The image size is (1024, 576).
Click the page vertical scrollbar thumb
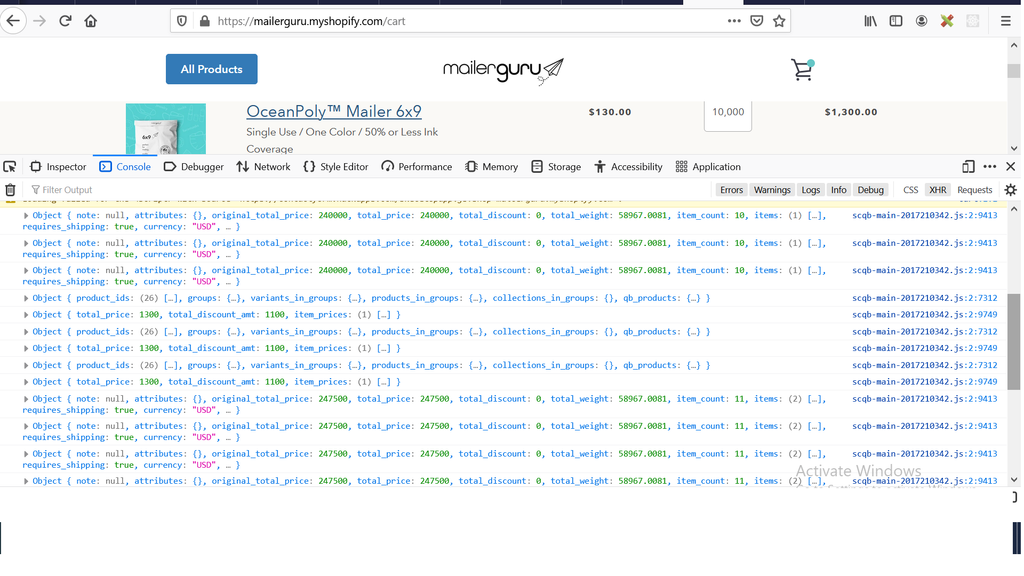point(1014,71)
